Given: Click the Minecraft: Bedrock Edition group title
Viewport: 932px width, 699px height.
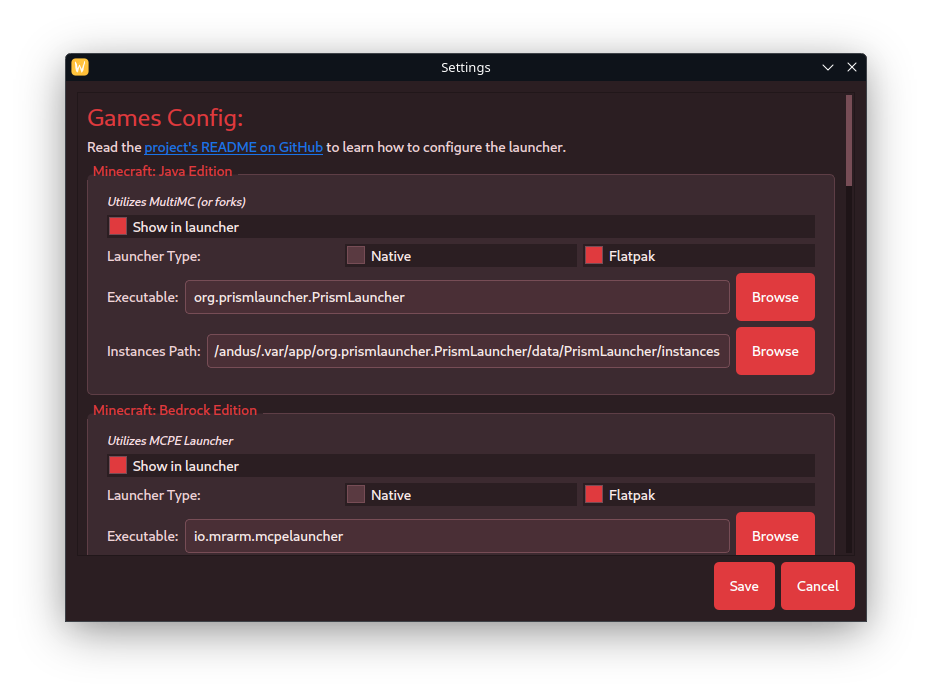Looking at the screenshot, I should pyautogui.click(x=175, y=410).
